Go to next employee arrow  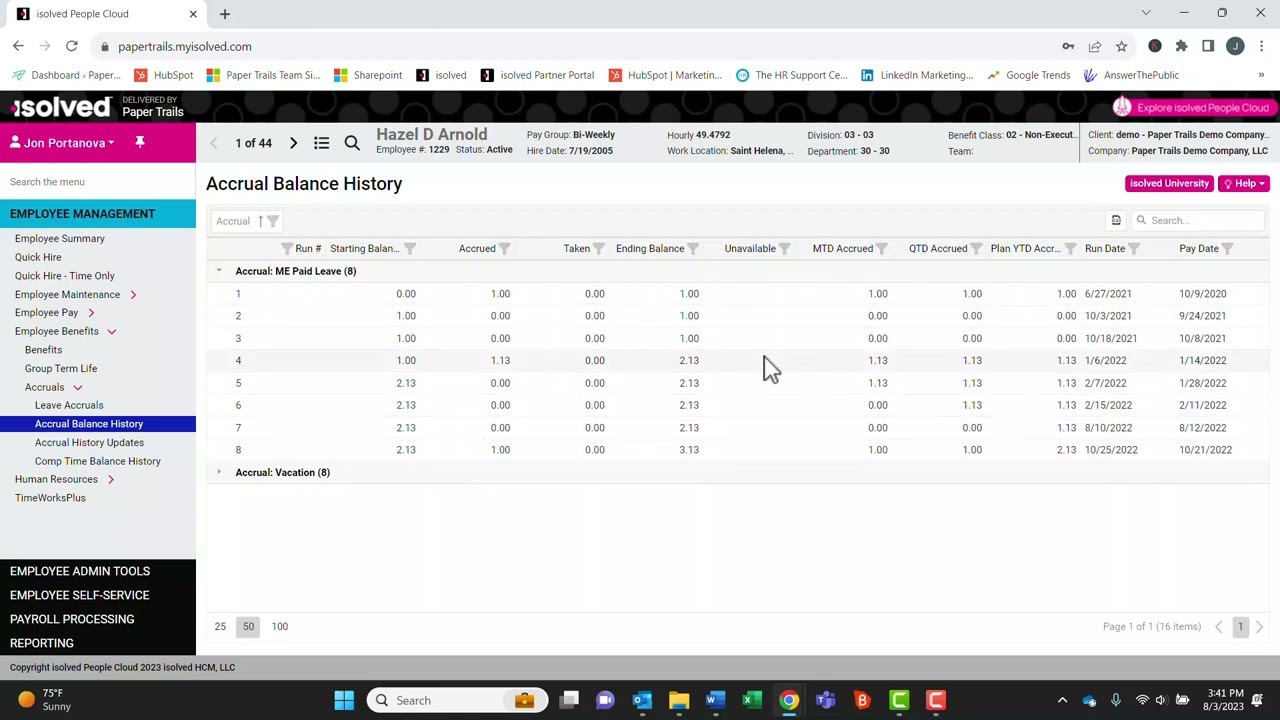293,143
